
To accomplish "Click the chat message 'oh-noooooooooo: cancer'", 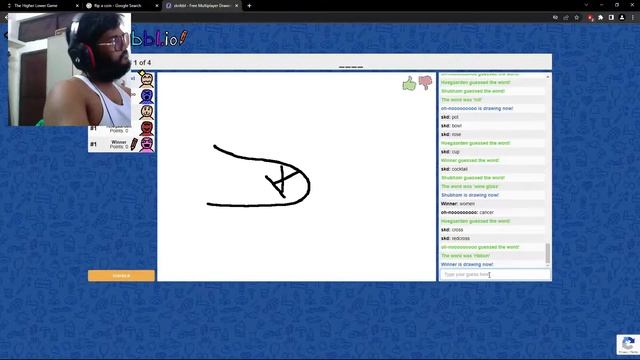I will point(467,212).
